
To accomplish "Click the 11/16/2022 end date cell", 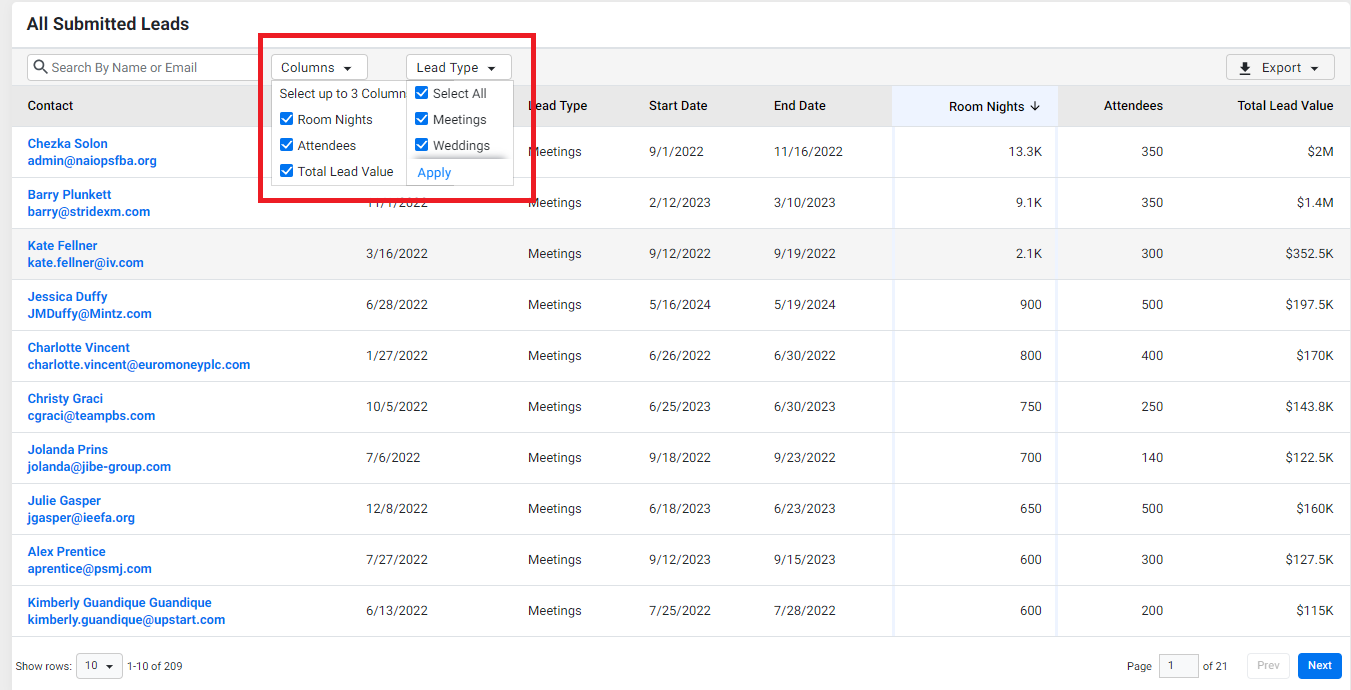I will tap(808, 152).
